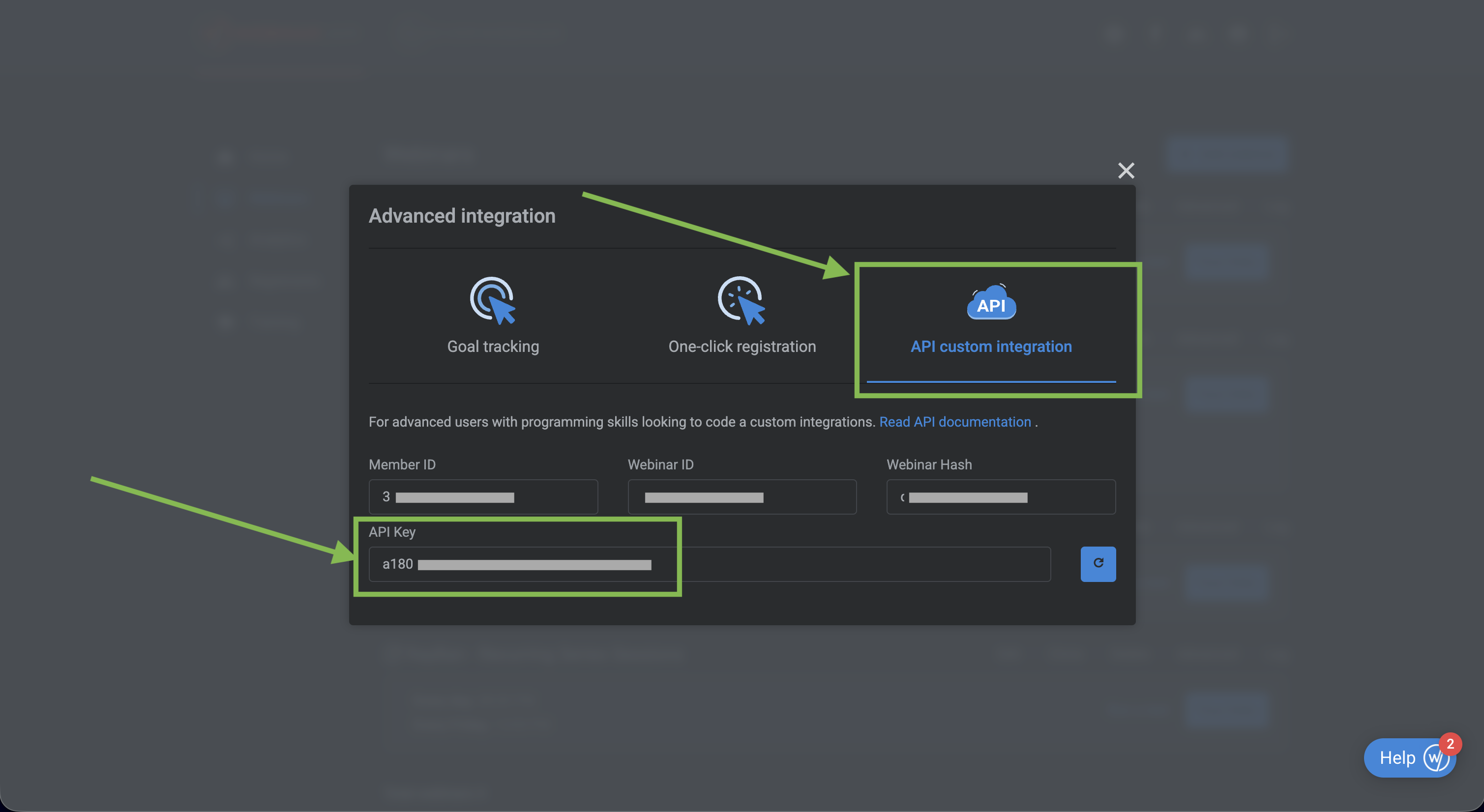Click the Webinar Hash field
Viewport: 1484px width, 812px height.
click(1001, 496)
